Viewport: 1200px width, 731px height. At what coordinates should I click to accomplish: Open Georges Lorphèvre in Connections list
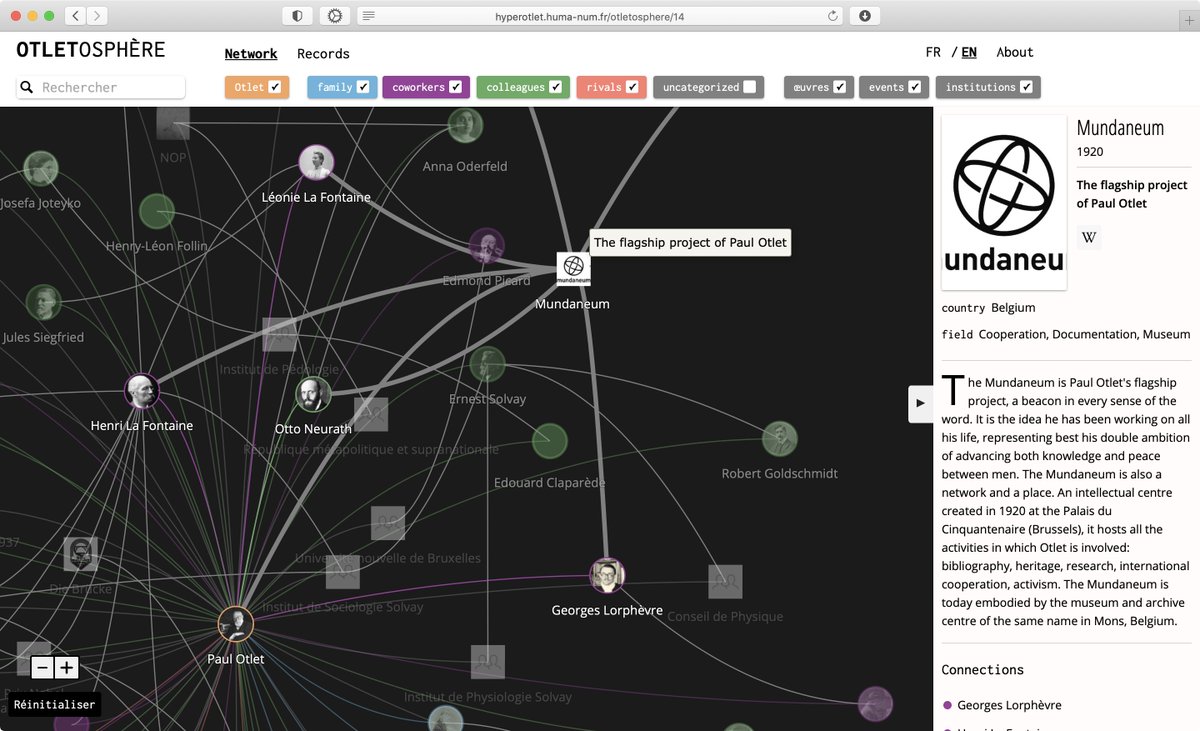(1009, 705)
